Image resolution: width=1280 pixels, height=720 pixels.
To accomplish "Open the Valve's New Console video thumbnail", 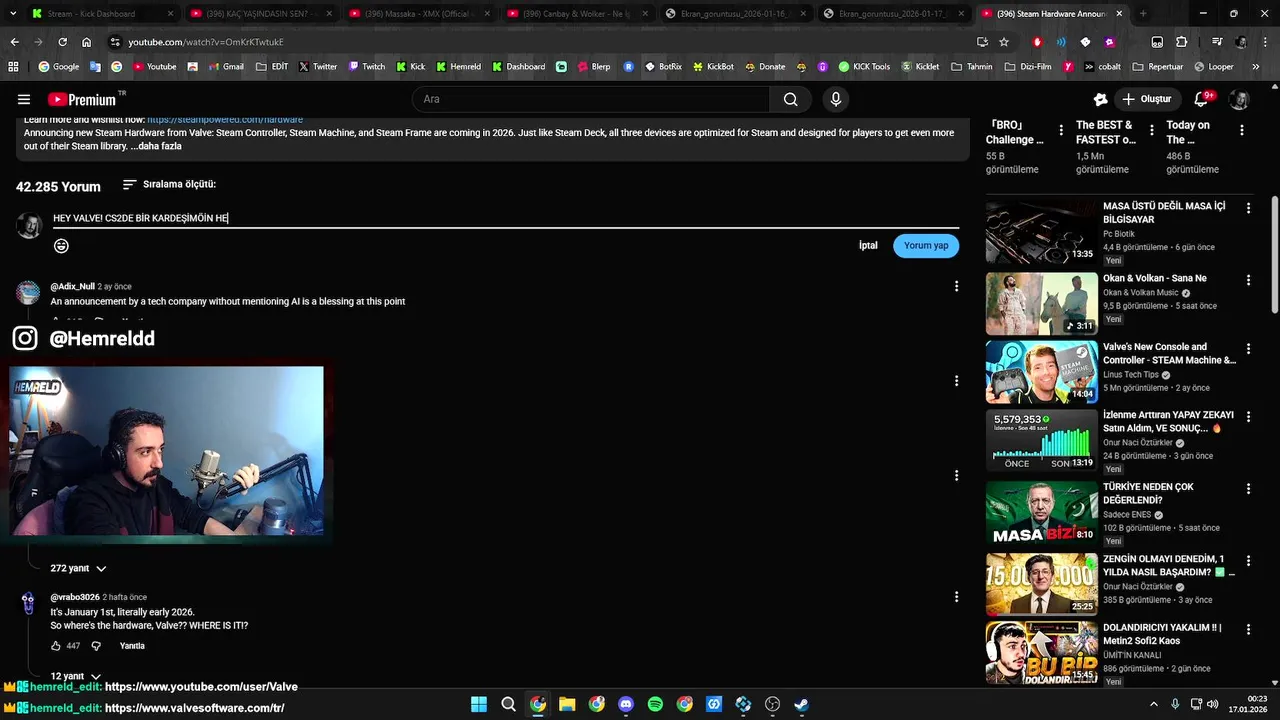I will (x=1041, y=373).
